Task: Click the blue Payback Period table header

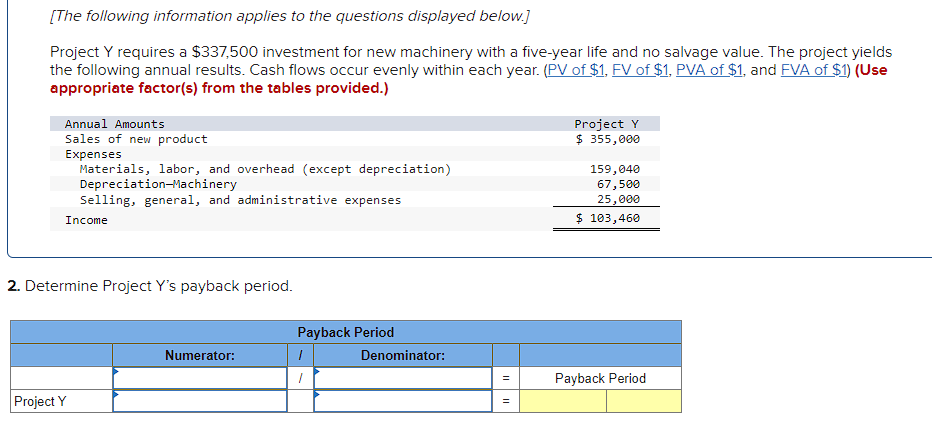Action: pos(346,332)
